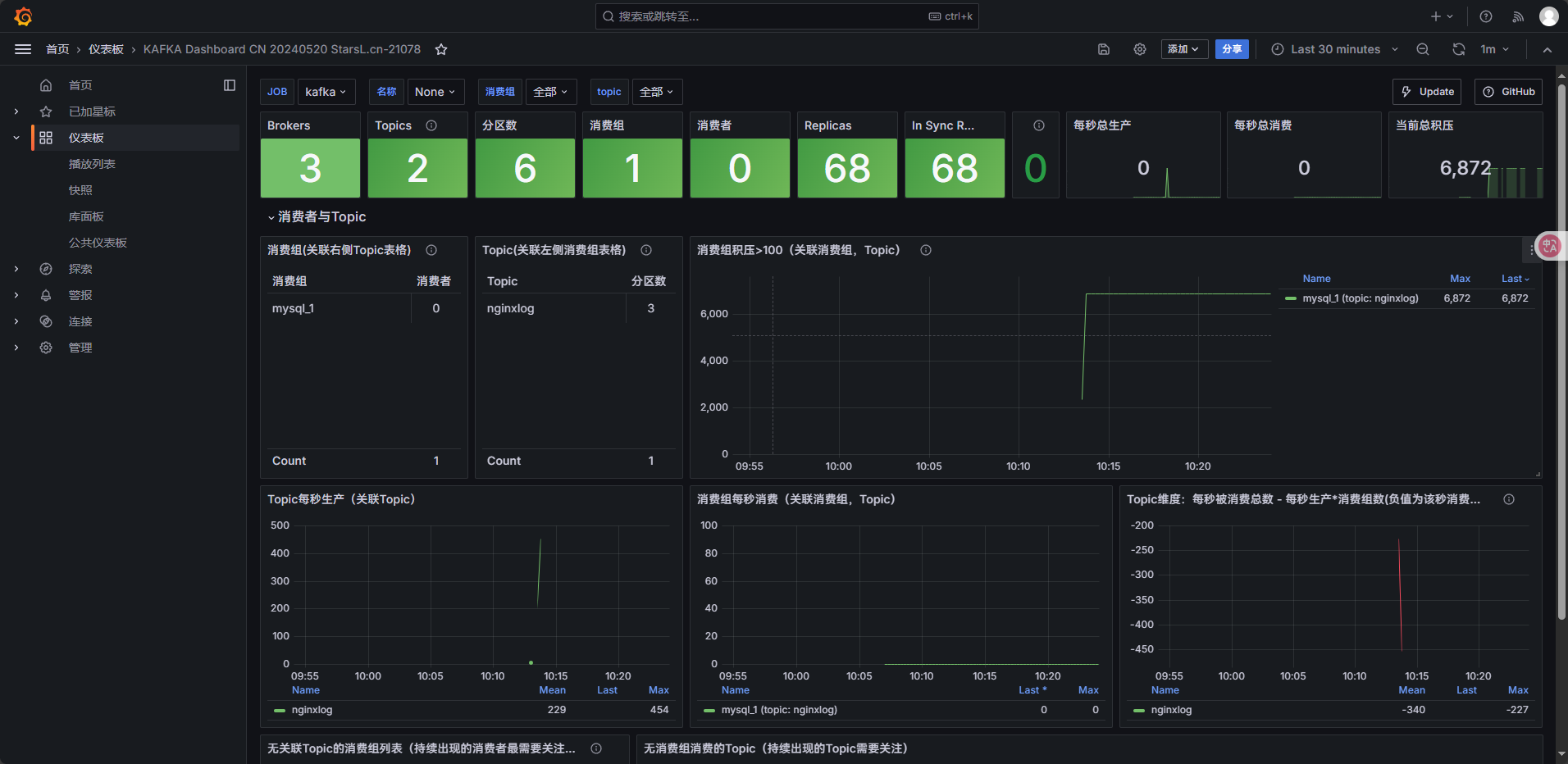Image resolution: width=1568 pixels, height=764 pixels.
Task: Click the page vertical scrollbar
Action: click(1562, 352)
